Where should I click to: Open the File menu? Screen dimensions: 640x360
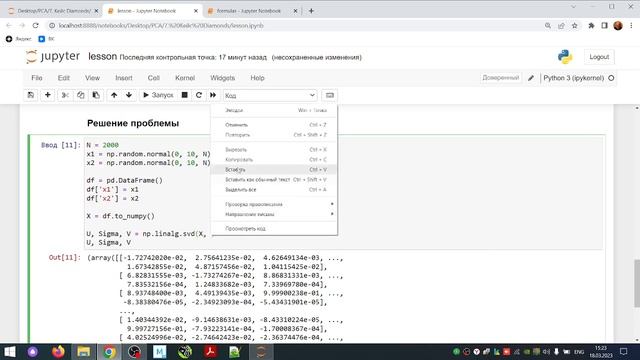[x=37, y=78]
